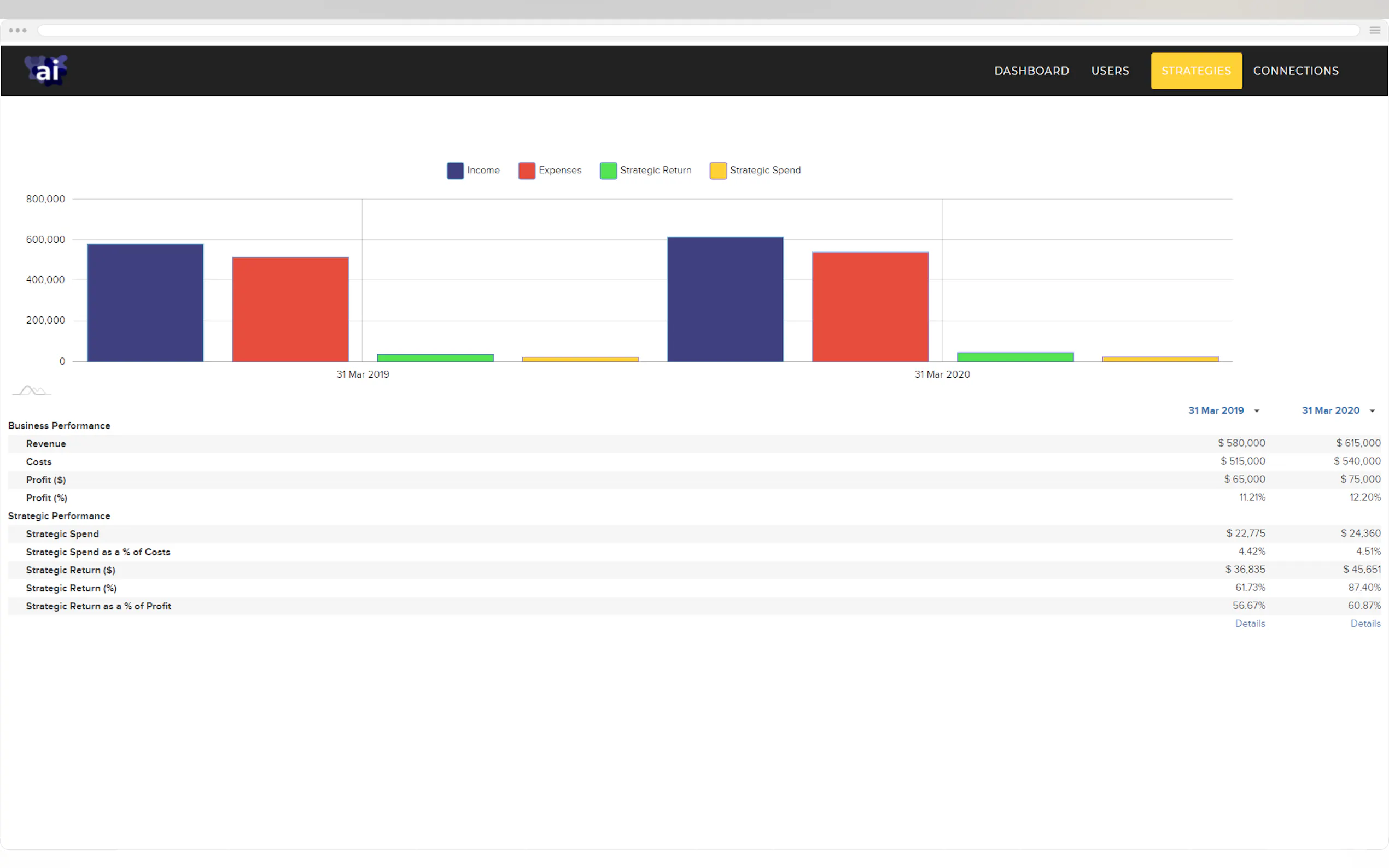Open the Connections menu item
Screen dimensions: 1389x868
pos(1295,71)
